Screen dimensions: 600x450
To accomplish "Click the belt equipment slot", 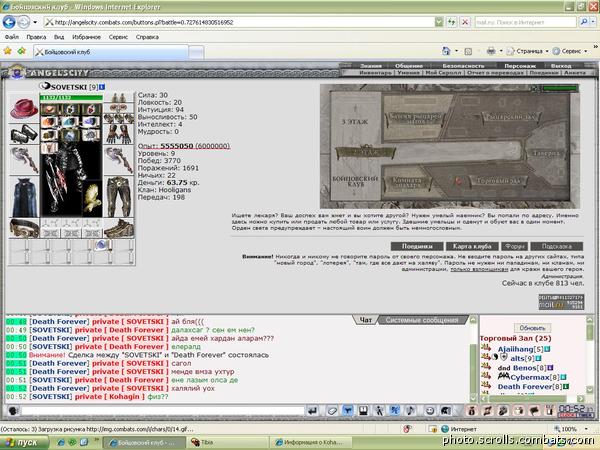I will (24, 228).
